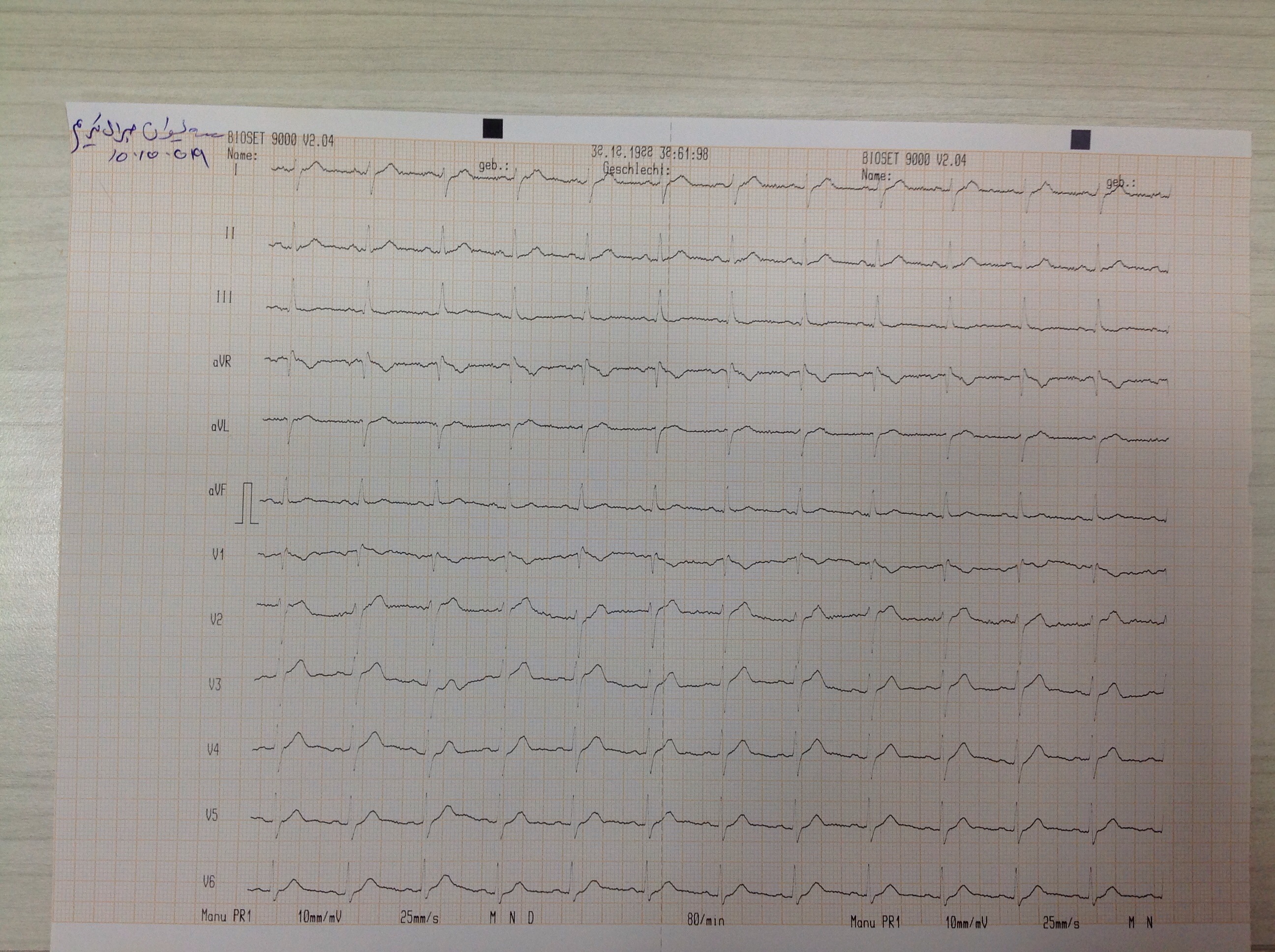Click the 'M N D' filter text
The height and width of the screenshot is (952, 1275).
coord(511,919)
